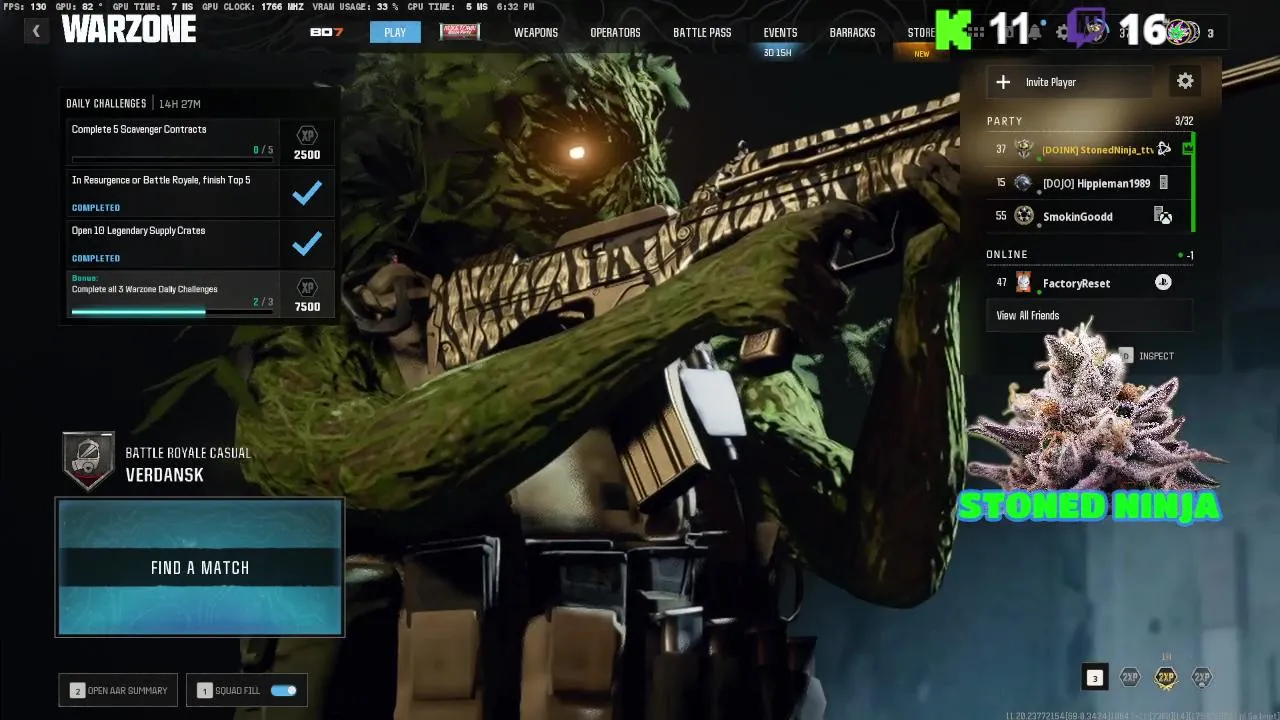The image size is (1280, 720).
Task: Click the Battle Royale Casual mode emblem
Action: (89, 462)
